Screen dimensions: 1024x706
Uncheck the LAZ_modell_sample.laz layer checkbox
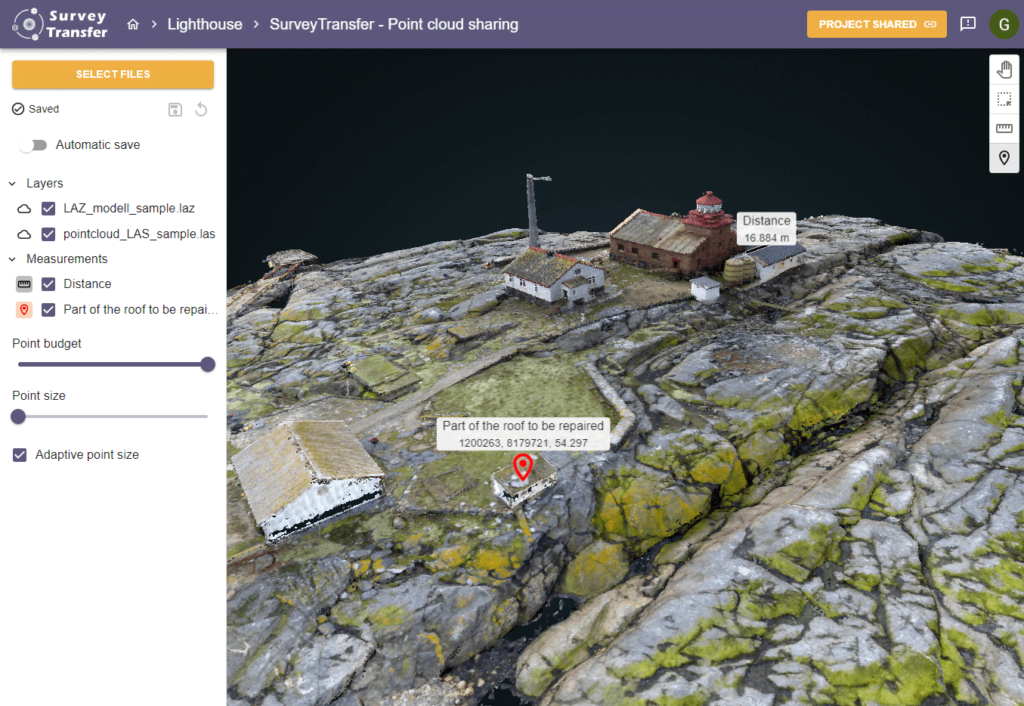pos(48,209)
